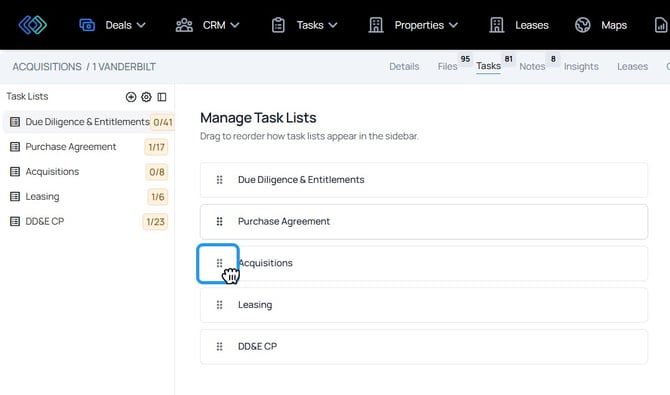This screenshot has width=670, height=395.
Task: Grab drag handle of Acquisitions row
Action: click(220, 263)
